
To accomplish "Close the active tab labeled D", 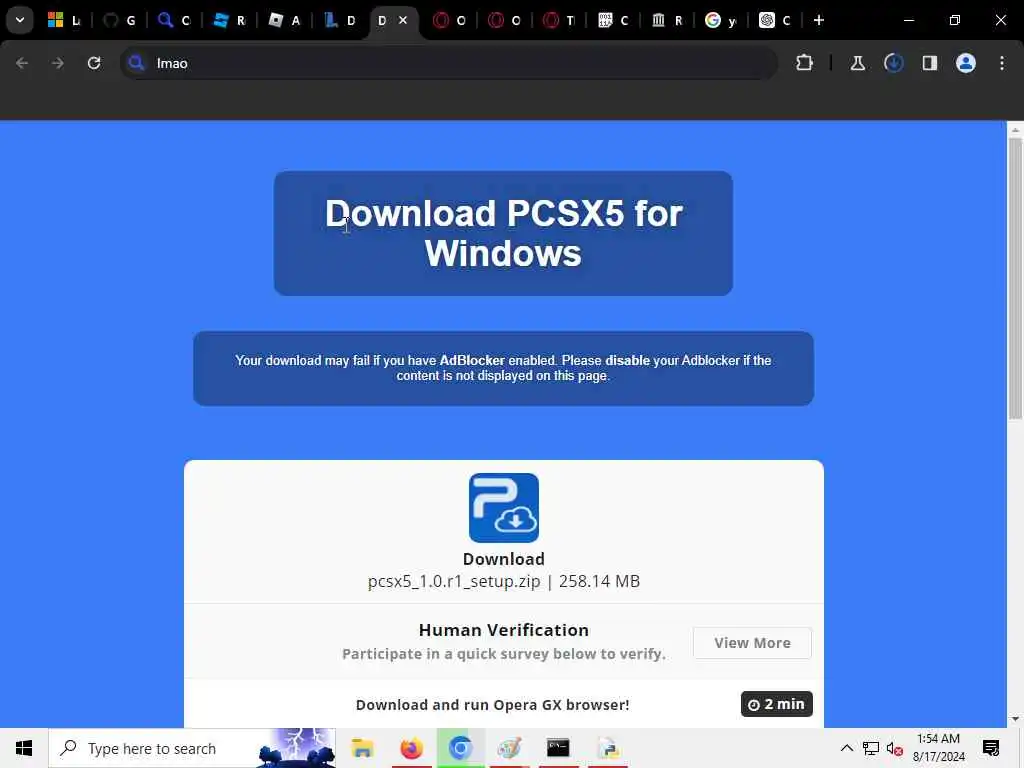I will (403, 20).
